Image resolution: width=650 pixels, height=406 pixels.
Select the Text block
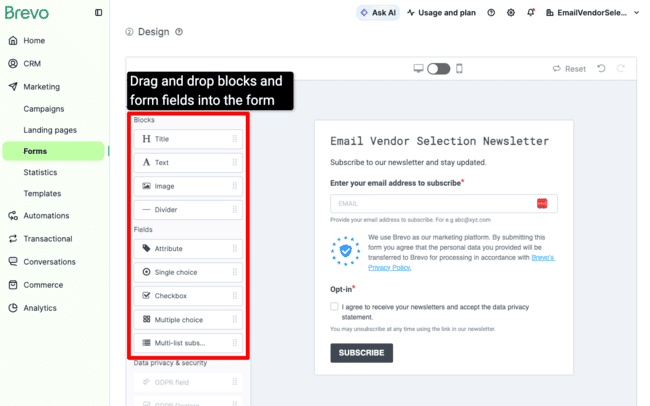pyautogui.click(x=188, y=163)
